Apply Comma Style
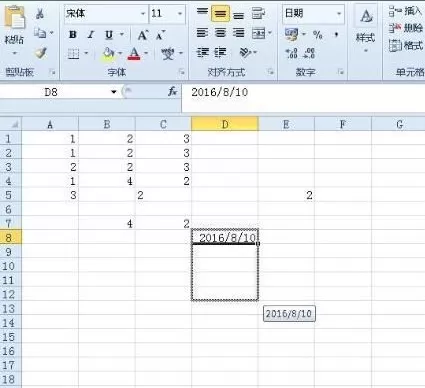The width and height of the screenshot is (425, 388). tap(336, 34)
